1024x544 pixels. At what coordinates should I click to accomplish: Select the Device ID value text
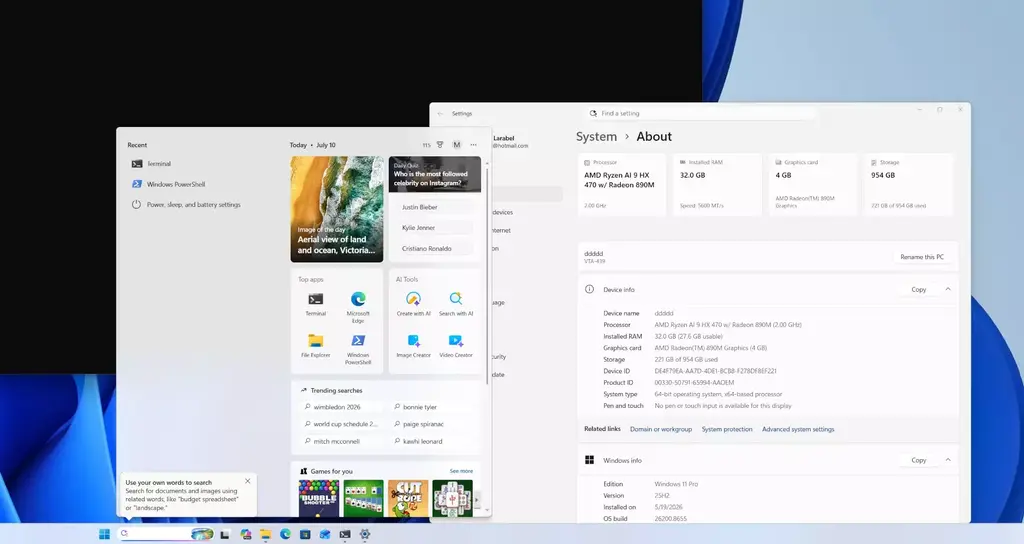(715, 371)
